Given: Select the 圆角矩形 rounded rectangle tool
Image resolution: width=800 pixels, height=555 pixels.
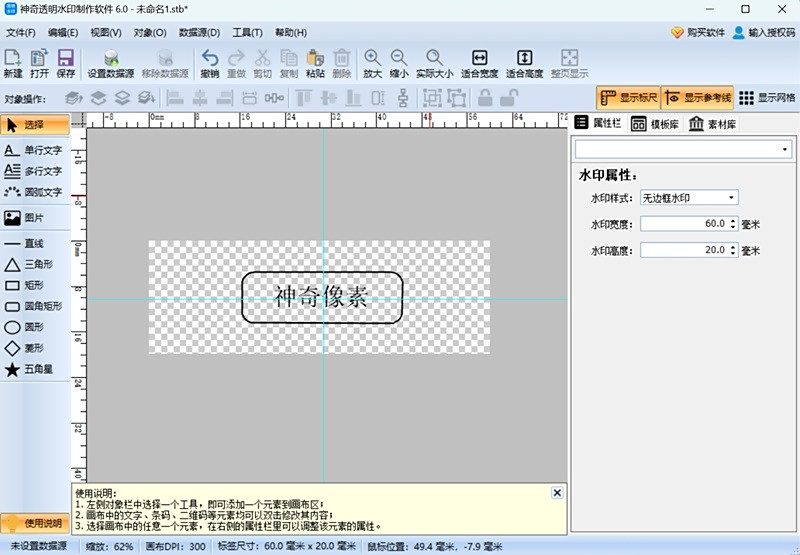Looking at the screenshot, I should pyautogui.click(x=35, y=306).
